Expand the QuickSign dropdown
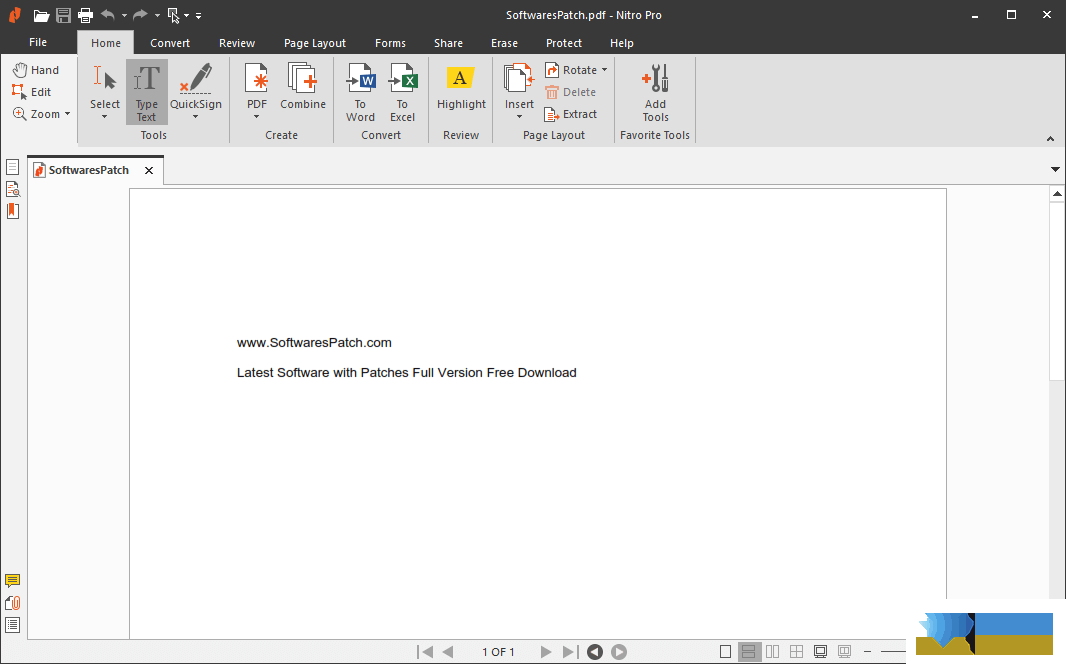1066x664 pixels. coord(196,117)
